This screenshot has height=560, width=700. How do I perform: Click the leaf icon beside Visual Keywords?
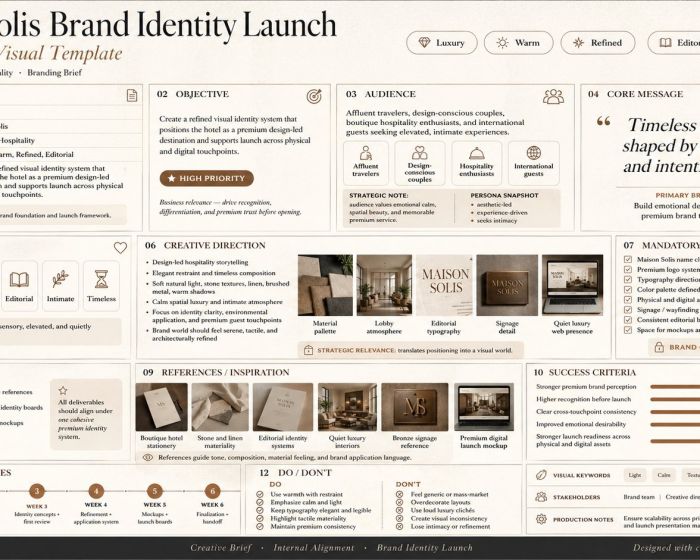coord(541,475)
